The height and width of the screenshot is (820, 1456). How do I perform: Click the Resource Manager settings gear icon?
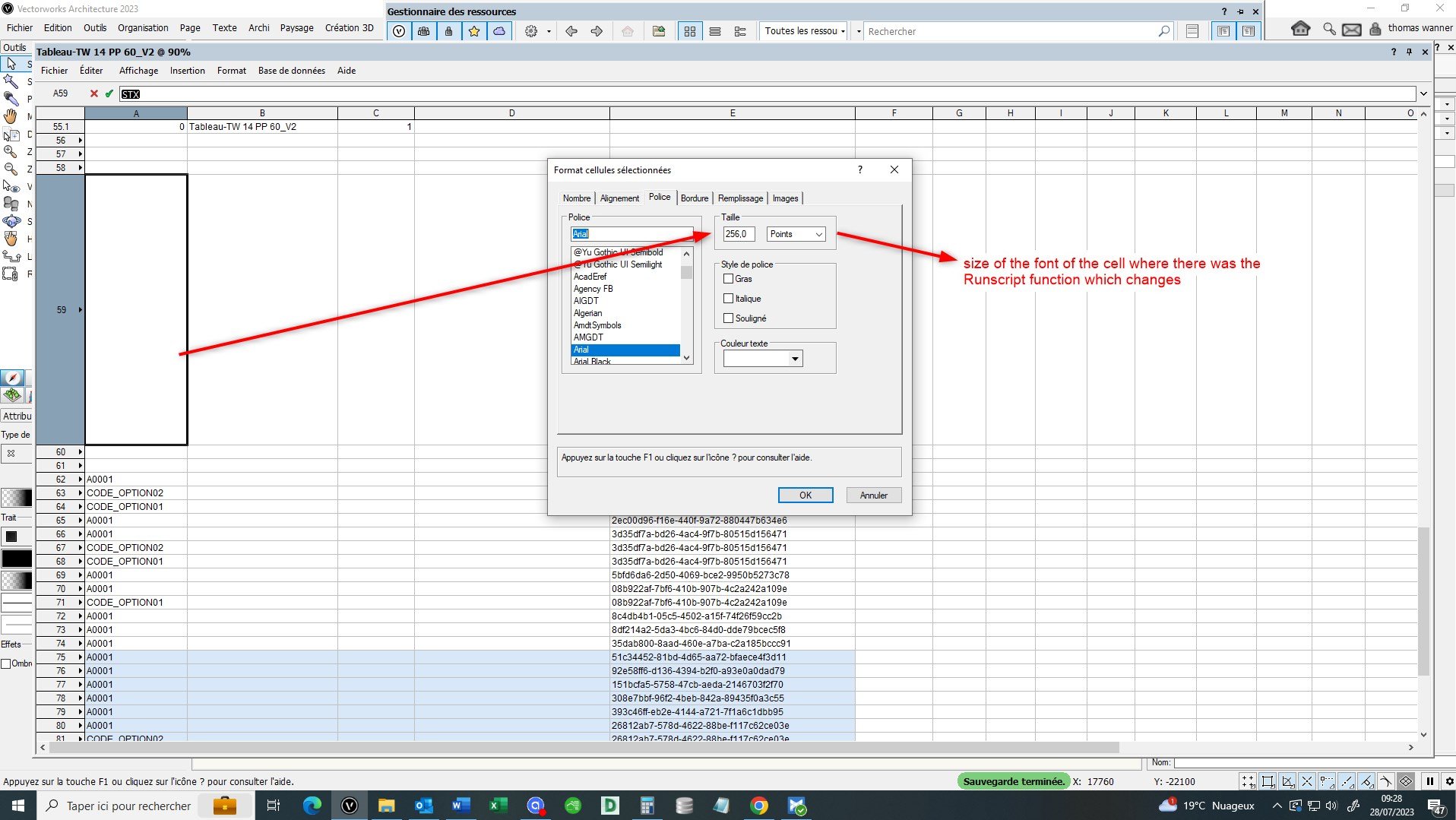pos(531,31)
